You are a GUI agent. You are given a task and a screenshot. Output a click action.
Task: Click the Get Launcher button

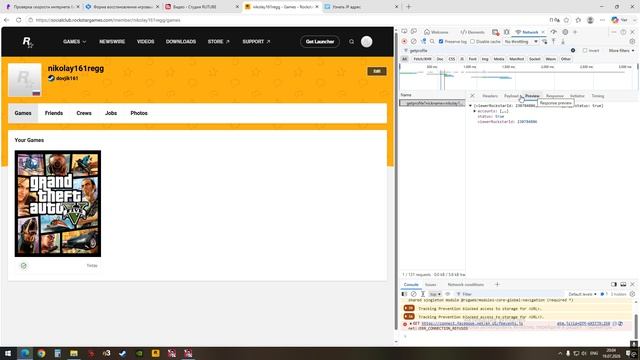pos(320,42)
